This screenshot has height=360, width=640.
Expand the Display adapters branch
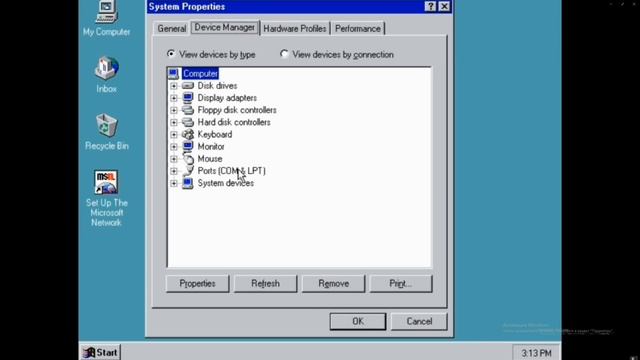pyautogui.click(x=174, y=98)
